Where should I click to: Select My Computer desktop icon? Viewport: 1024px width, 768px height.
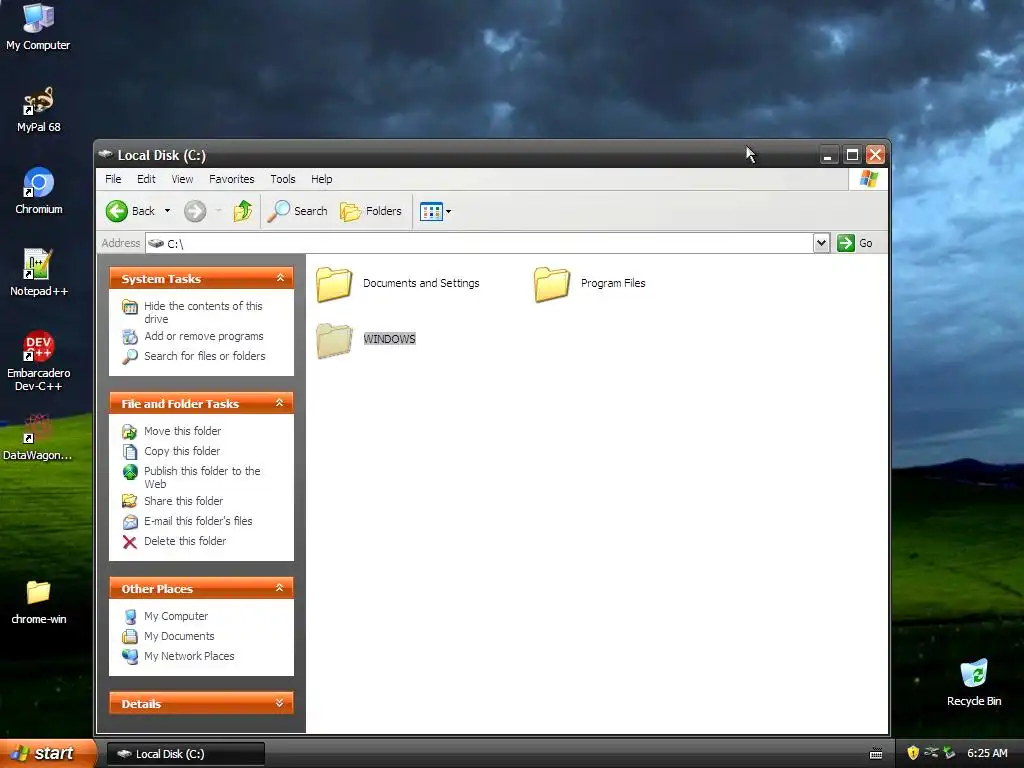(x=38, y=27)
